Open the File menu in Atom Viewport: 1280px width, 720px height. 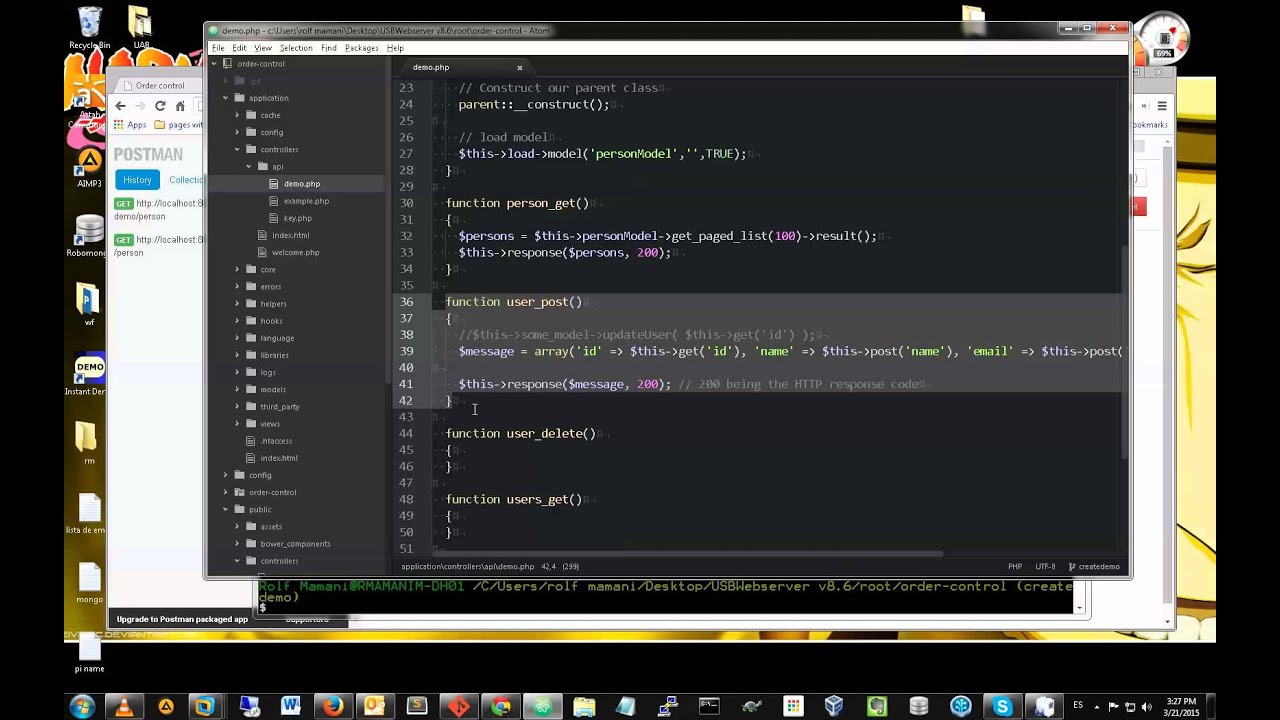pos(217,48)
